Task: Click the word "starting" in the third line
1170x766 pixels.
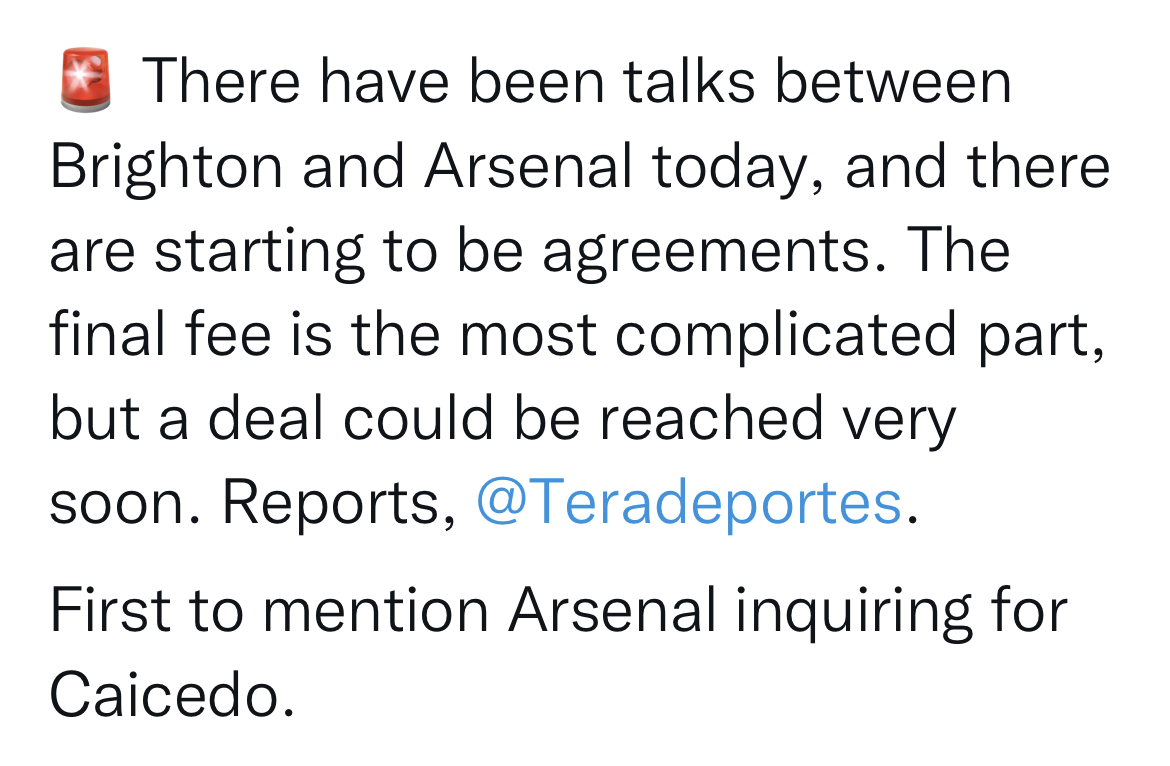Action: 260,253
